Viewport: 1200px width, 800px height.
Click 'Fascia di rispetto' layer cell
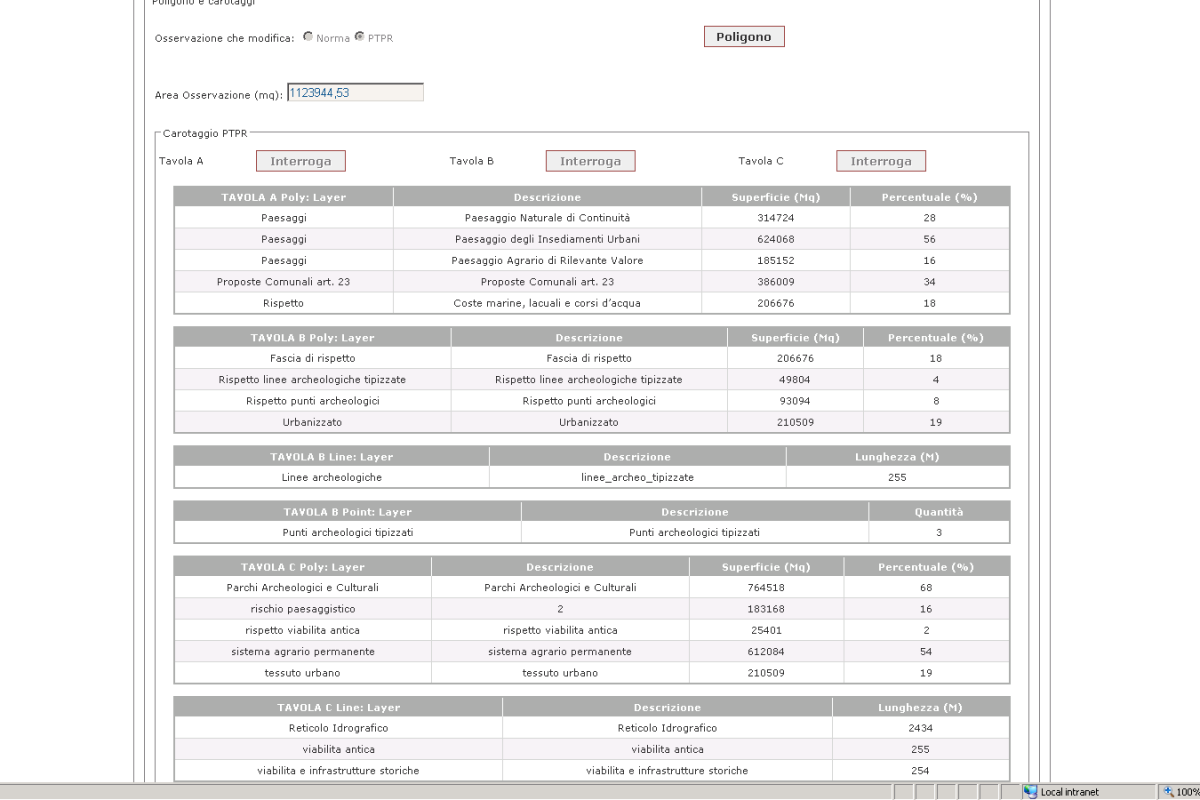click(313, 358)
